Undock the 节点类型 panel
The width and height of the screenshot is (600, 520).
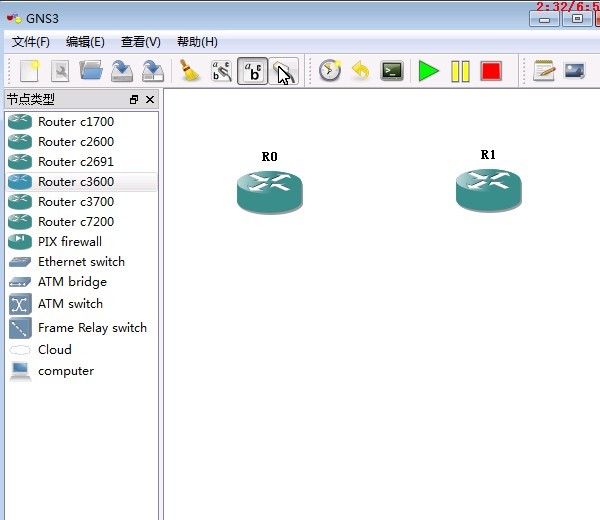point(134,100)
